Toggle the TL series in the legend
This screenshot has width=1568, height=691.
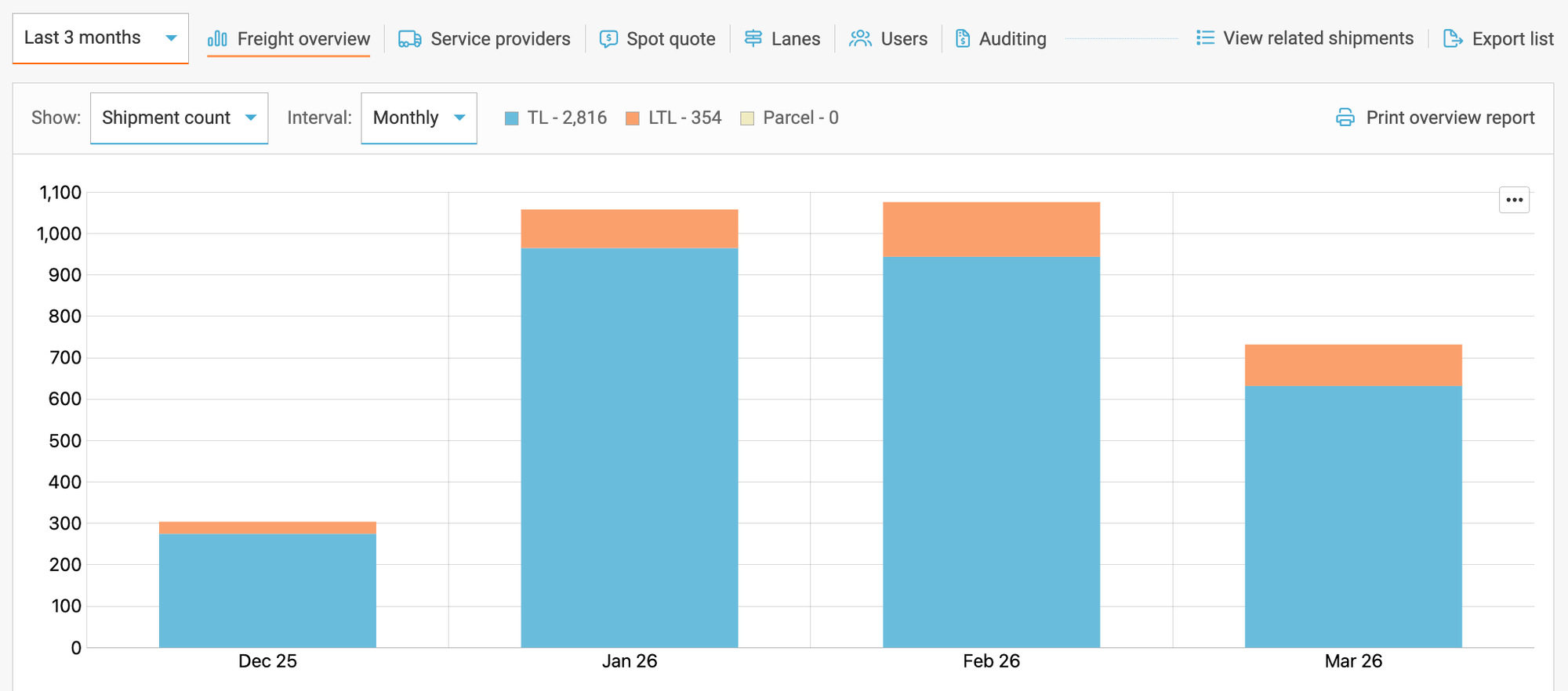[556, 118]
